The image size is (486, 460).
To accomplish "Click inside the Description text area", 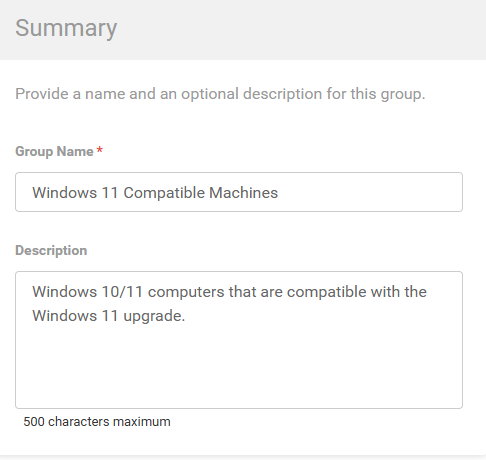I will [x=239, y=340].
